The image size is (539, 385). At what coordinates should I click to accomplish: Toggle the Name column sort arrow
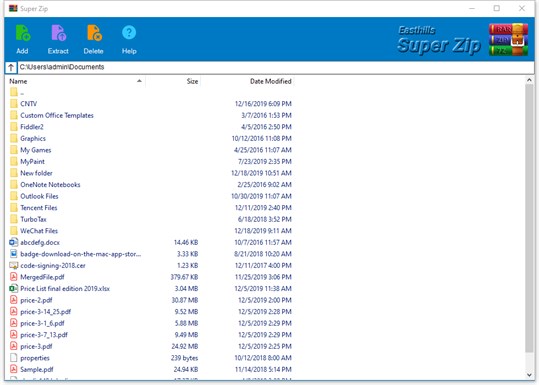tap(139, 81)
